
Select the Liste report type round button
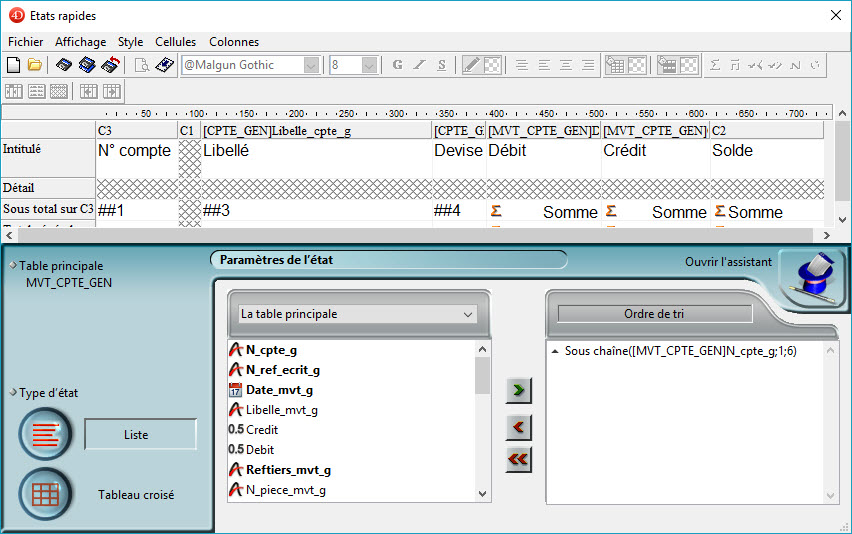tap(45, 434)
